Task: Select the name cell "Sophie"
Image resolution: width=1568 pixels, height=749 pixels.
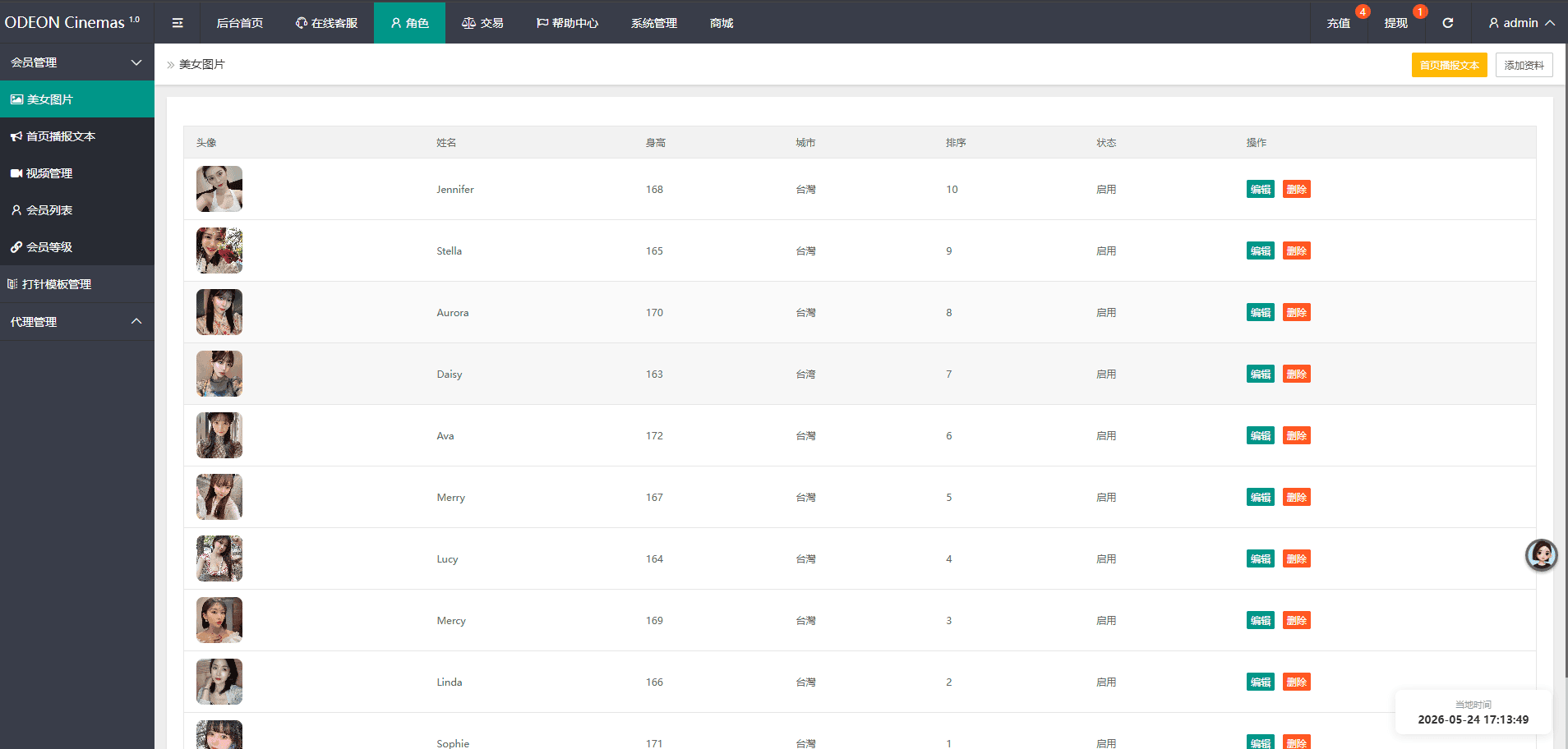Action: click(x=453, y=743)
